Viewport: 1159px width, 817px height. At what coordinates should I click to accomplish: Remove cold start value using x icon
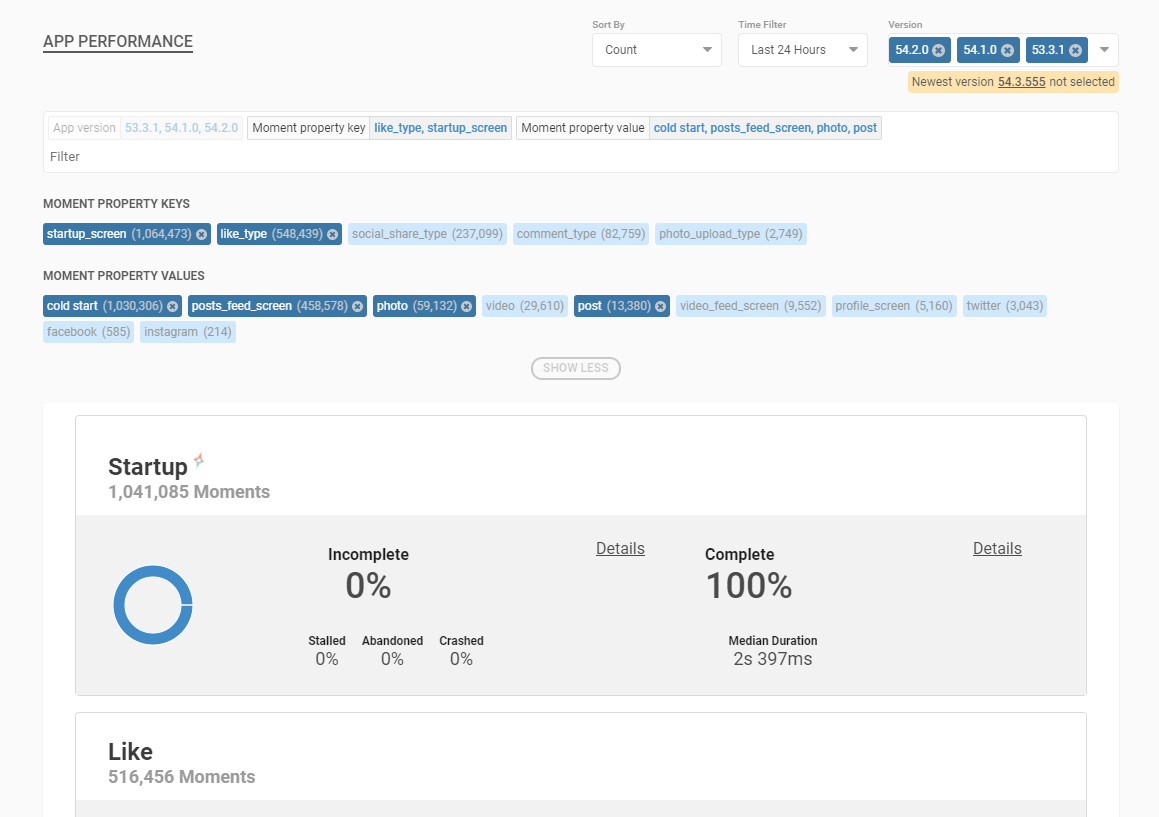[x=172, y=306]
